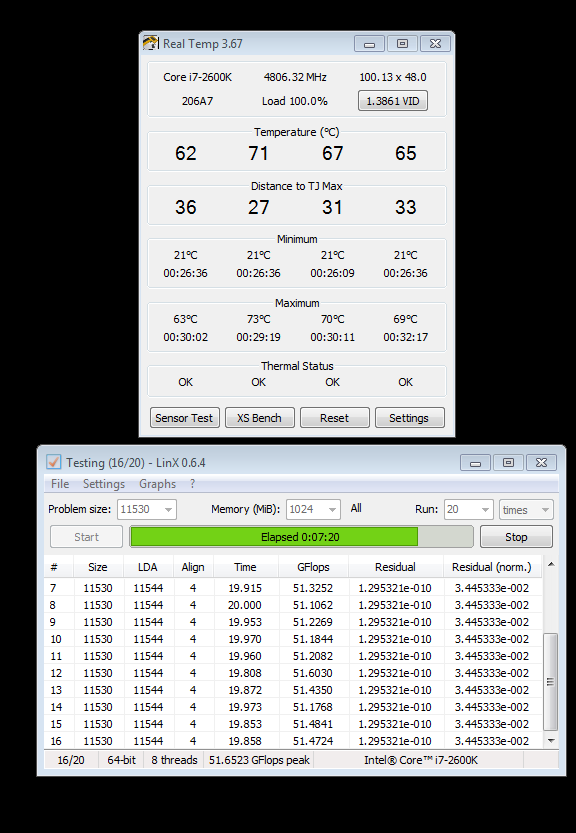The height and width of the screenshot is (833, 576).
Task: Click the 64-bit status bar entry
Action: click(x=122, y=760)
